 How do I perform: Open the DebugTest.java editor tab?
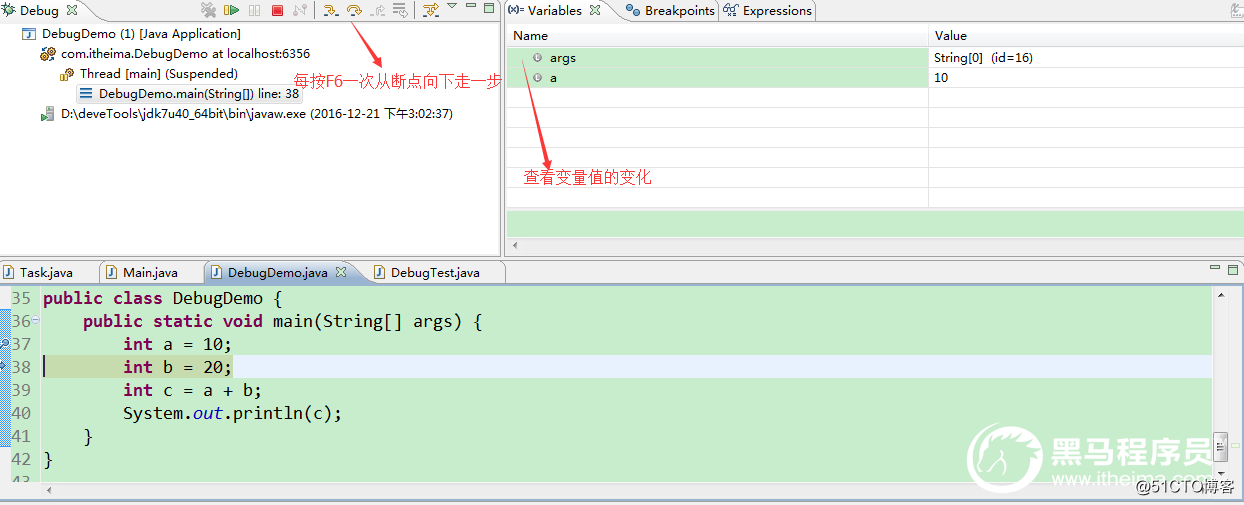pos(435,272)
